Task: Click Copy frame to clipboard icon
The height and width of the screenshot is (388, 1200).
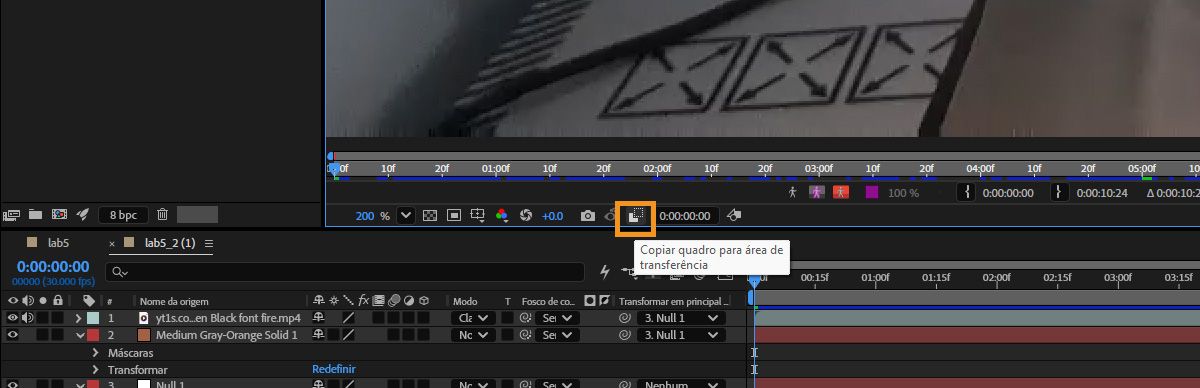Action: [635, 215]
